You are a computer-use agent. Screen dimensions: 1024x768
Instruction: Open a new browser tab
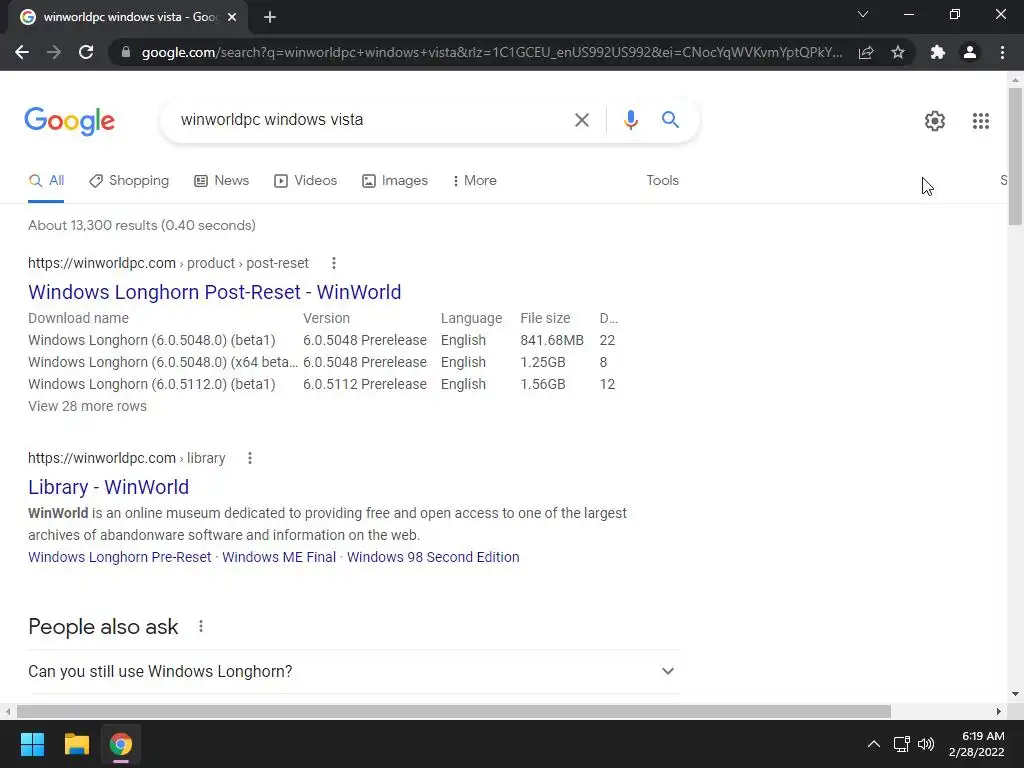tap(270, 17)
